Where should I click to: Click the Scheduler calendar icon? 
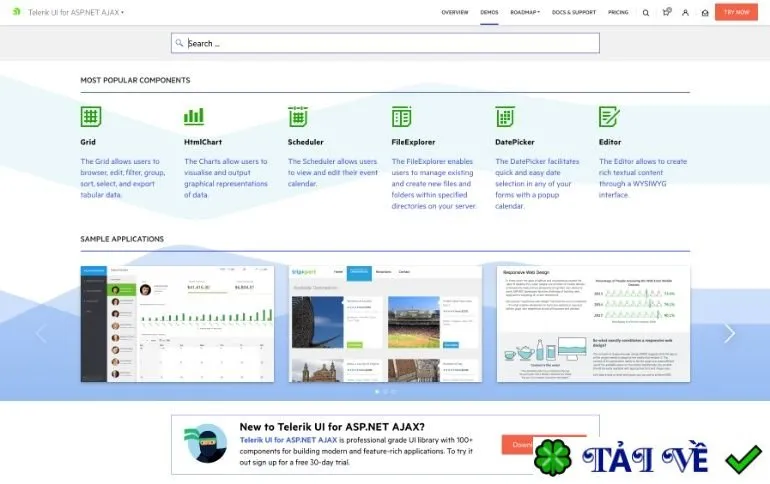[x=298, y=117]
